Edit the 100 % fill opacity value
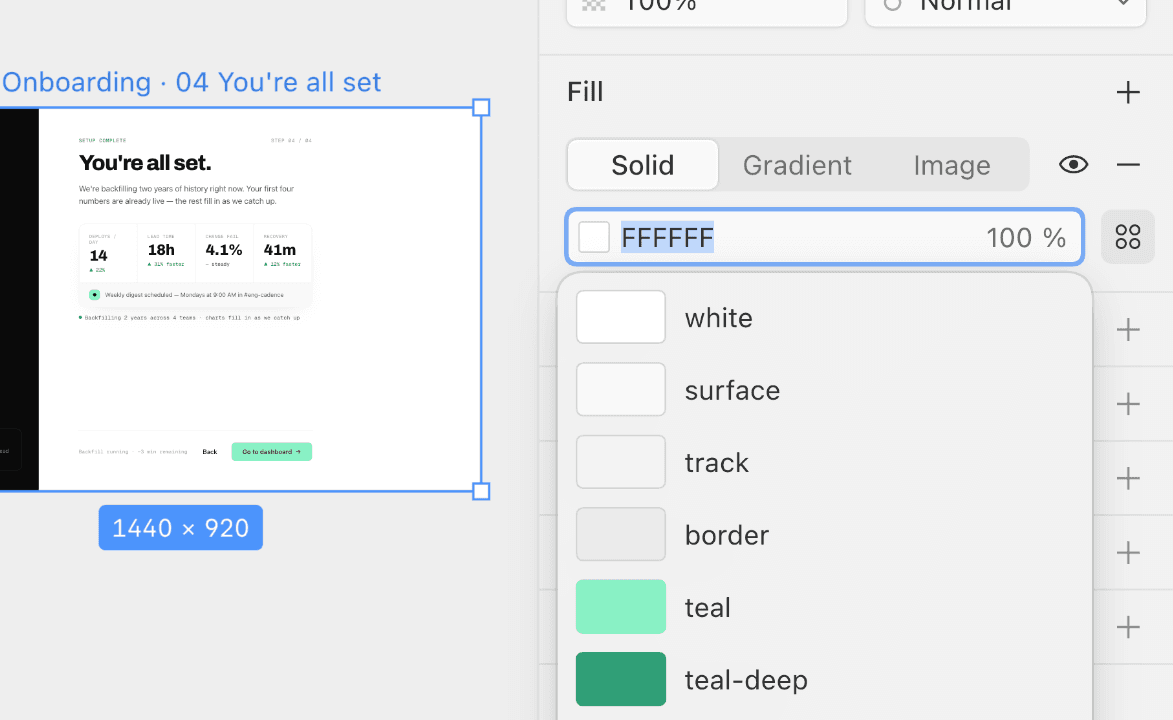Viewport: 1173px width, 720px height. (x=1026, y=237)
